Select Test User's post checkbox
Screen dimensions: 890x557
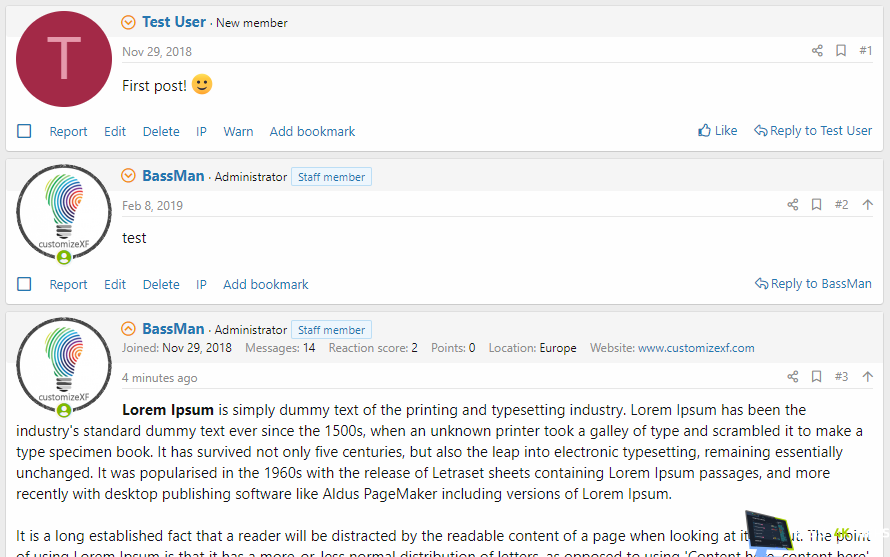point(25,131)
